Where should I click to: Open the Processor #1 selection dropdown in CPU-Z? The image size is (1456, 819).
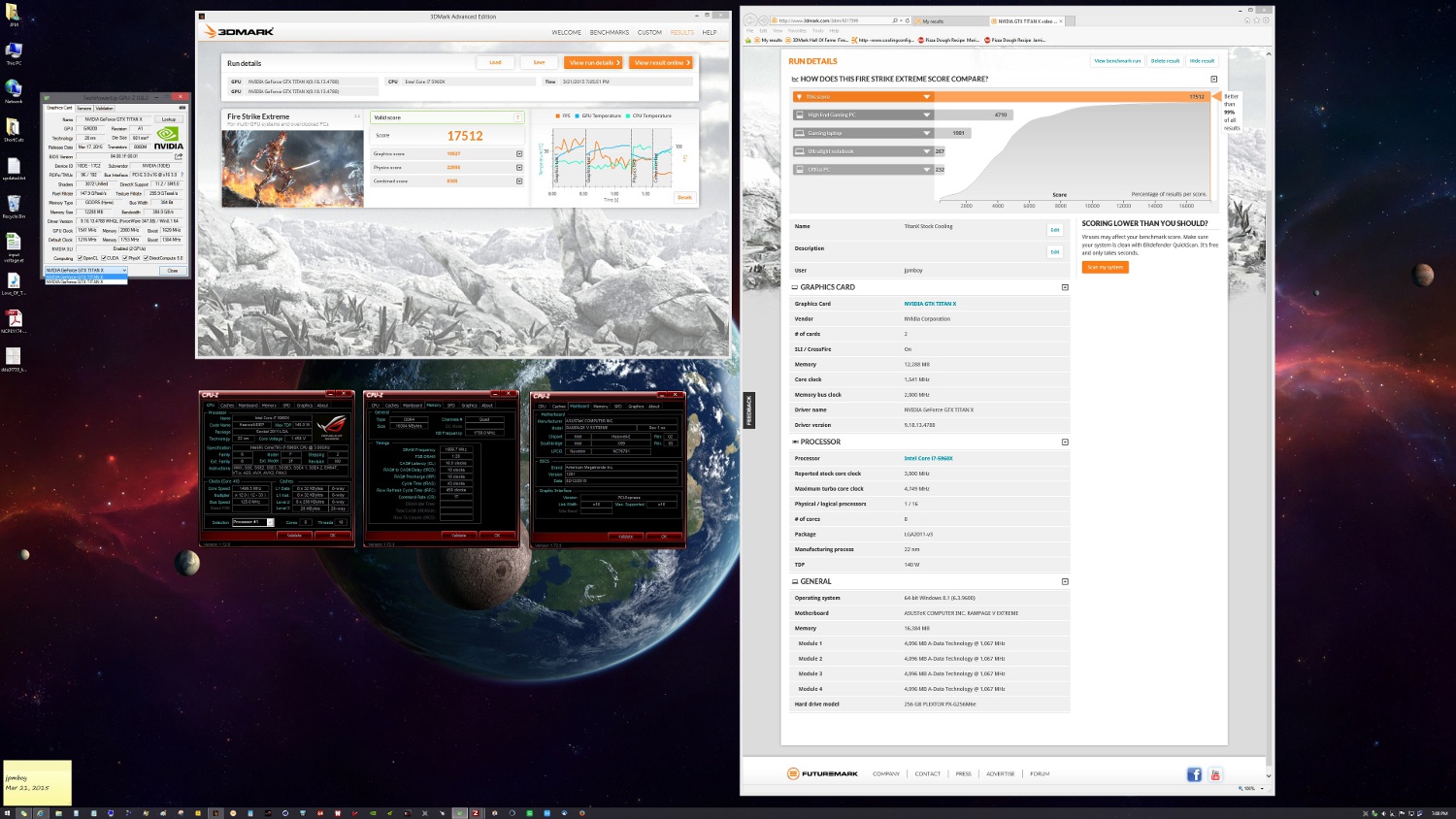252,522
